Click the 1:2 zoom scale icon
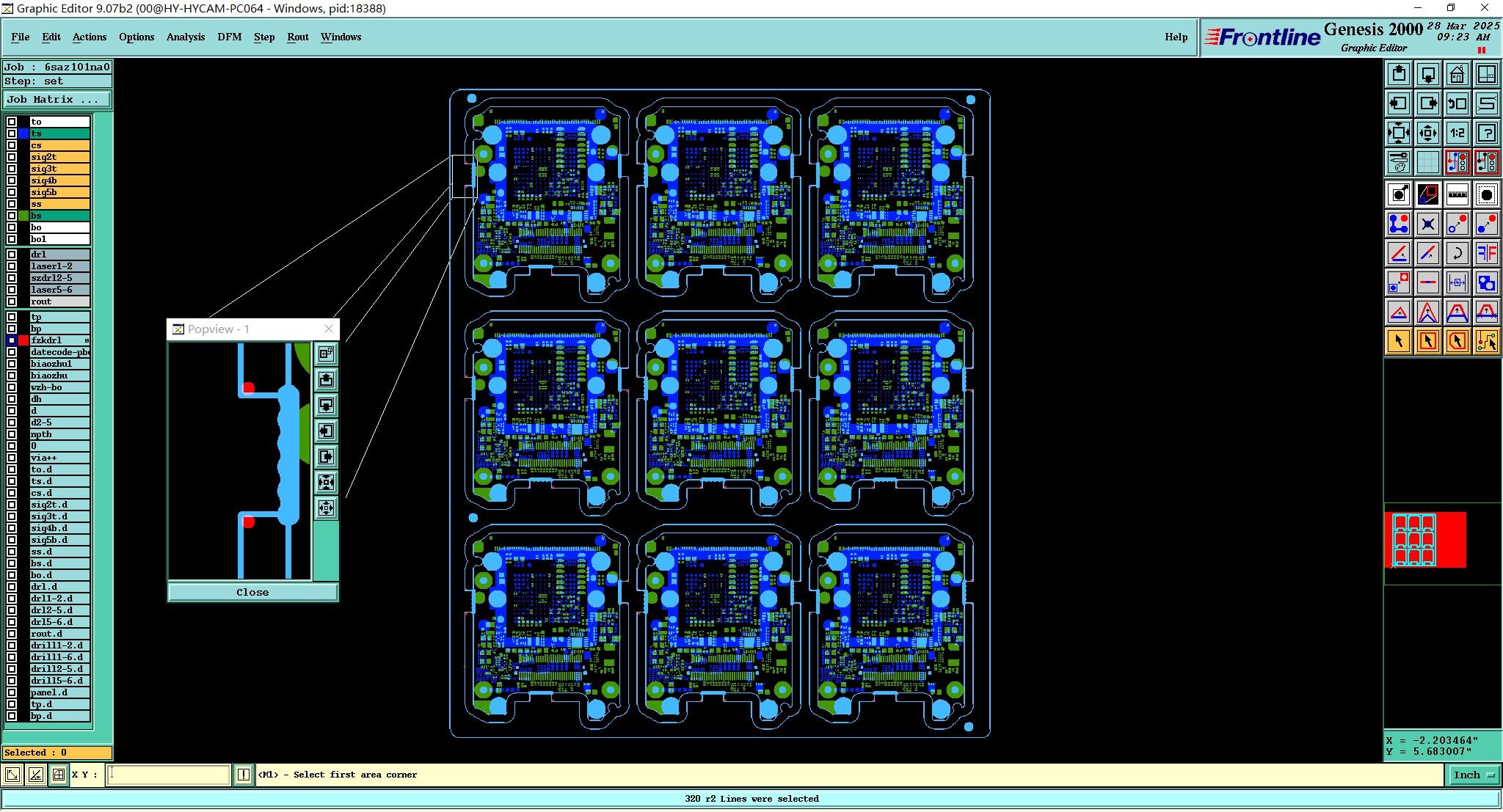This screenshot has width=1503, height=812. click(1457, 133)
